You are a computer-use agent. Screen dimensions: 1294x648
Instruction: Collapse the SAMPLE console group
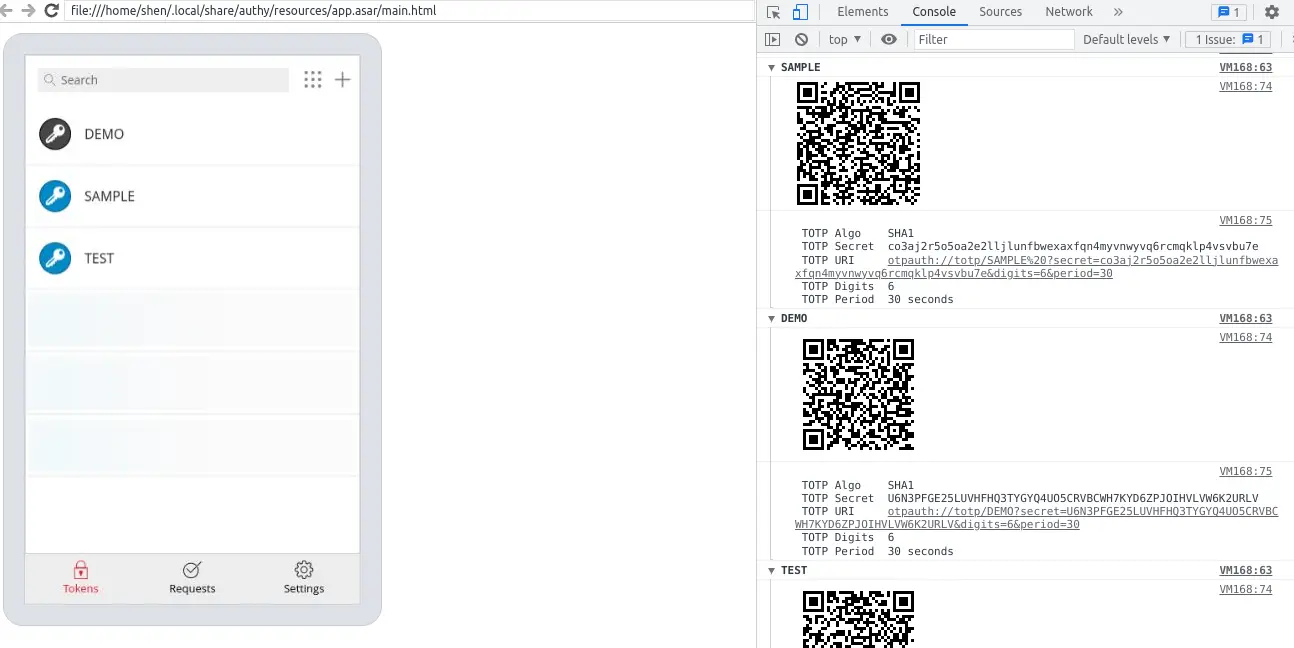772,67
